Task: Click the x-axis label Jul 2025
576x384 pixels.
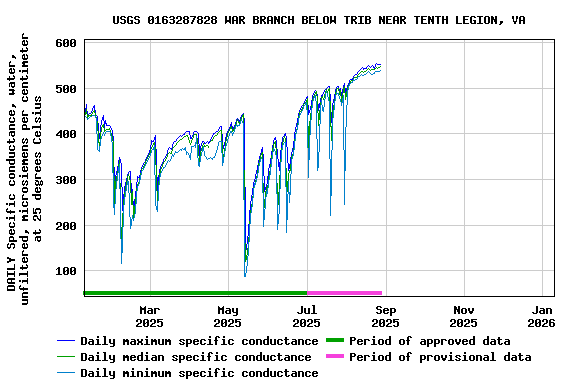Action: click(x=307, y=317)
